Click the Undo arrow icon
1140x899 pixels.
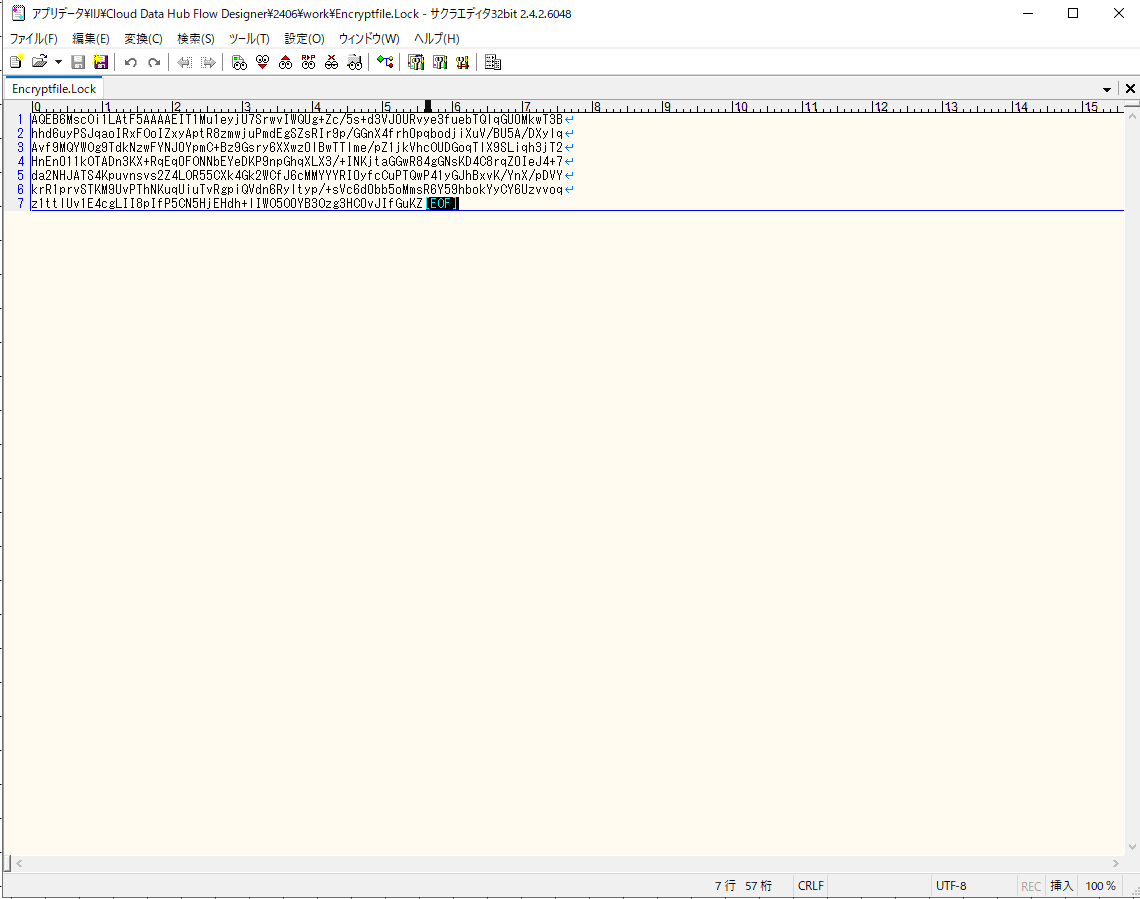click(x=130, y=62)
